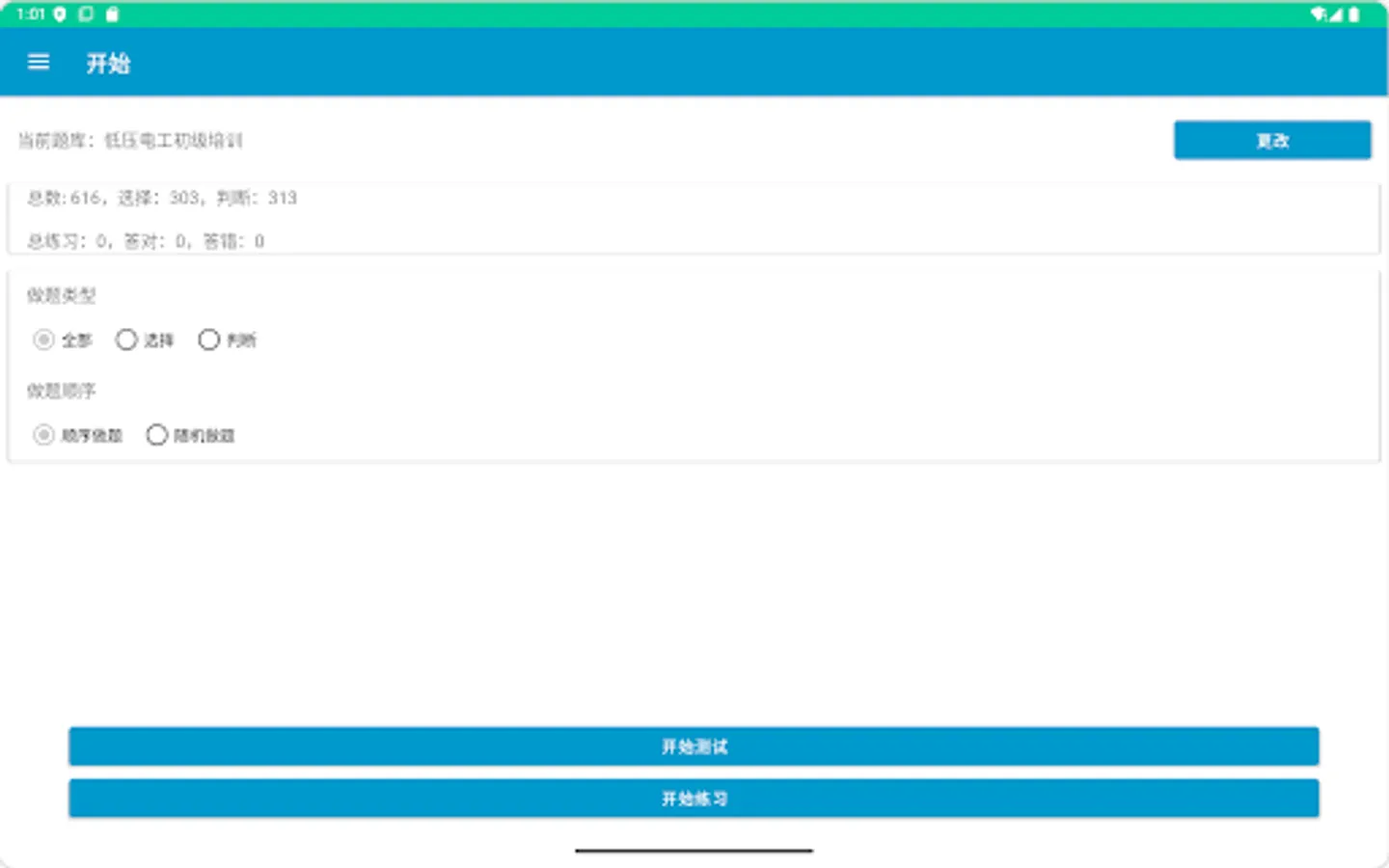Viewport: 1389px width, 868px height.
Task: Tap the location pin icon next to the clock
Action: (59, 14)
